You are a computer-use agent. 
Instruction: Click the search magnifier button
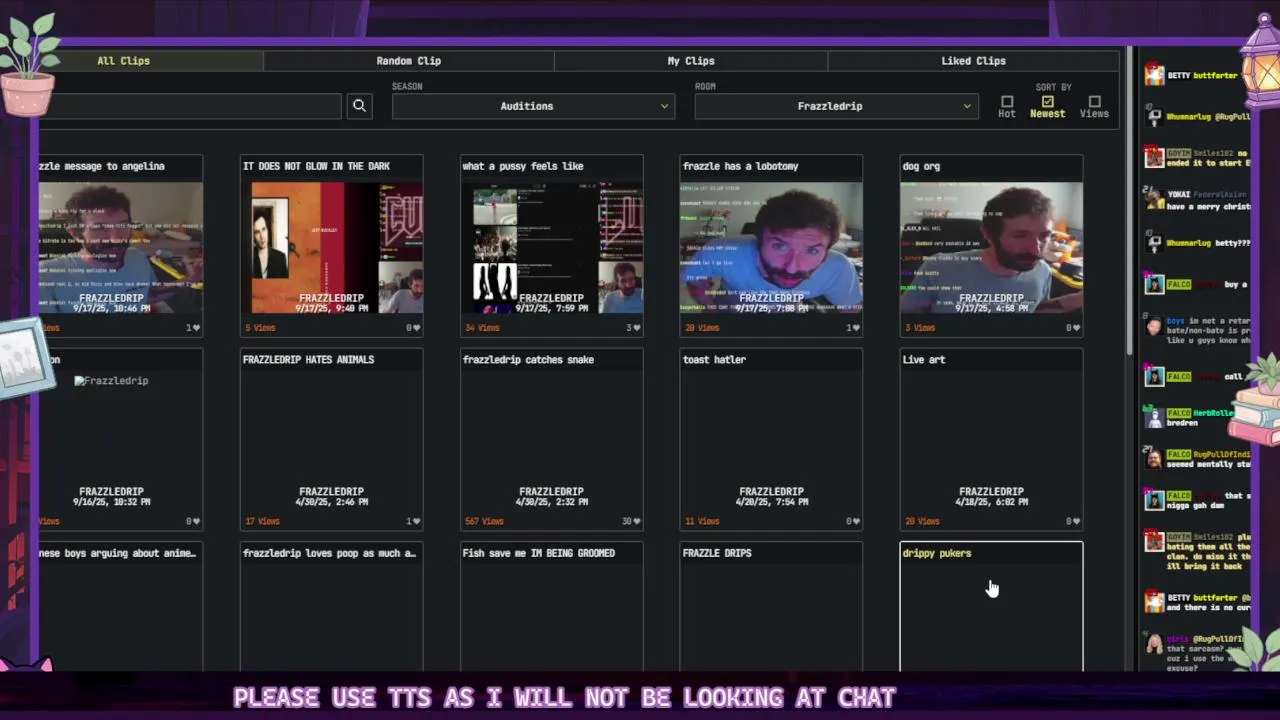click(x=359, y=106)
